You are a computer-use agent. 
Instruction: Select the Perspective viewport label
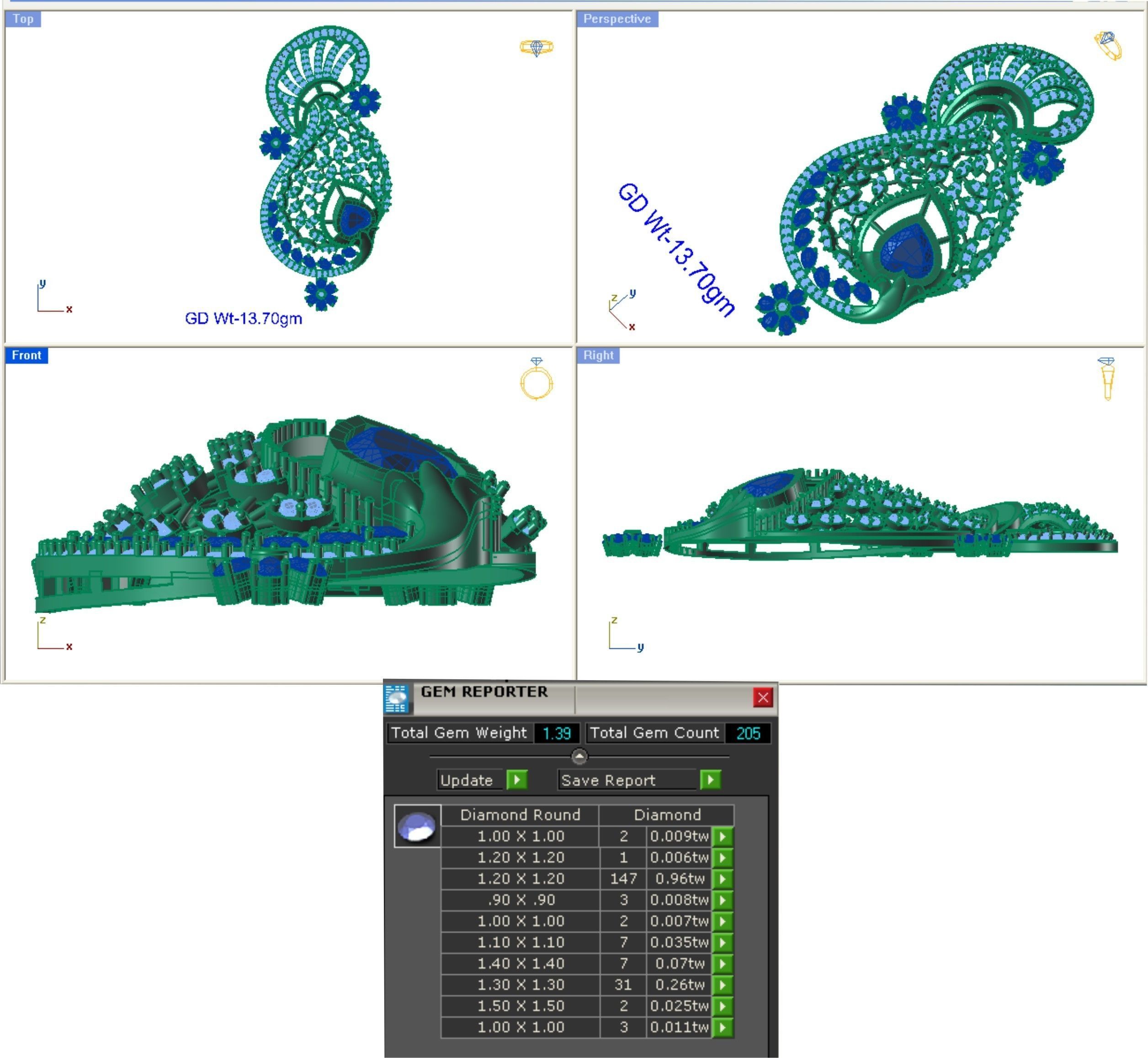617,19
